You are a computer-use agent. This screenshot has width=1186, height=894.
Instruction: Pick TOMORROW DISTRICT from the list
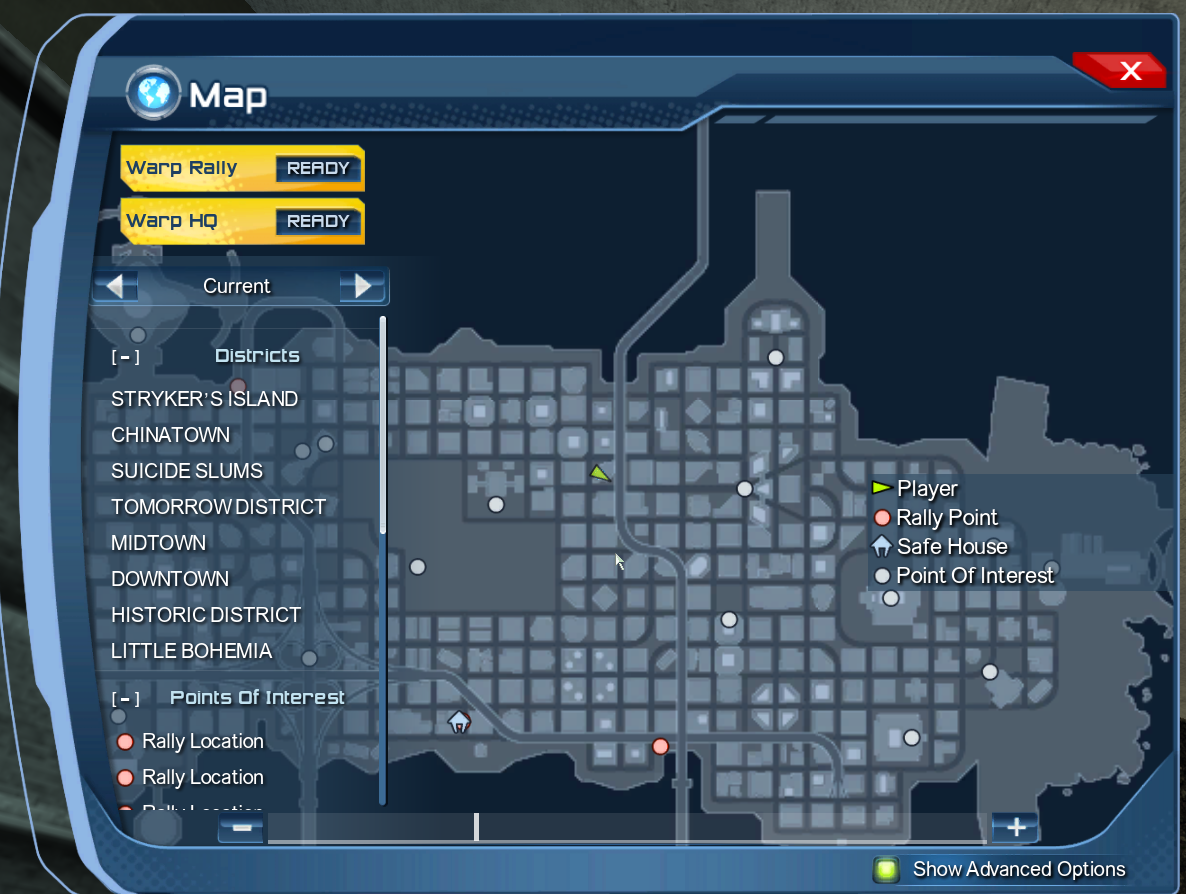point(219,507)
